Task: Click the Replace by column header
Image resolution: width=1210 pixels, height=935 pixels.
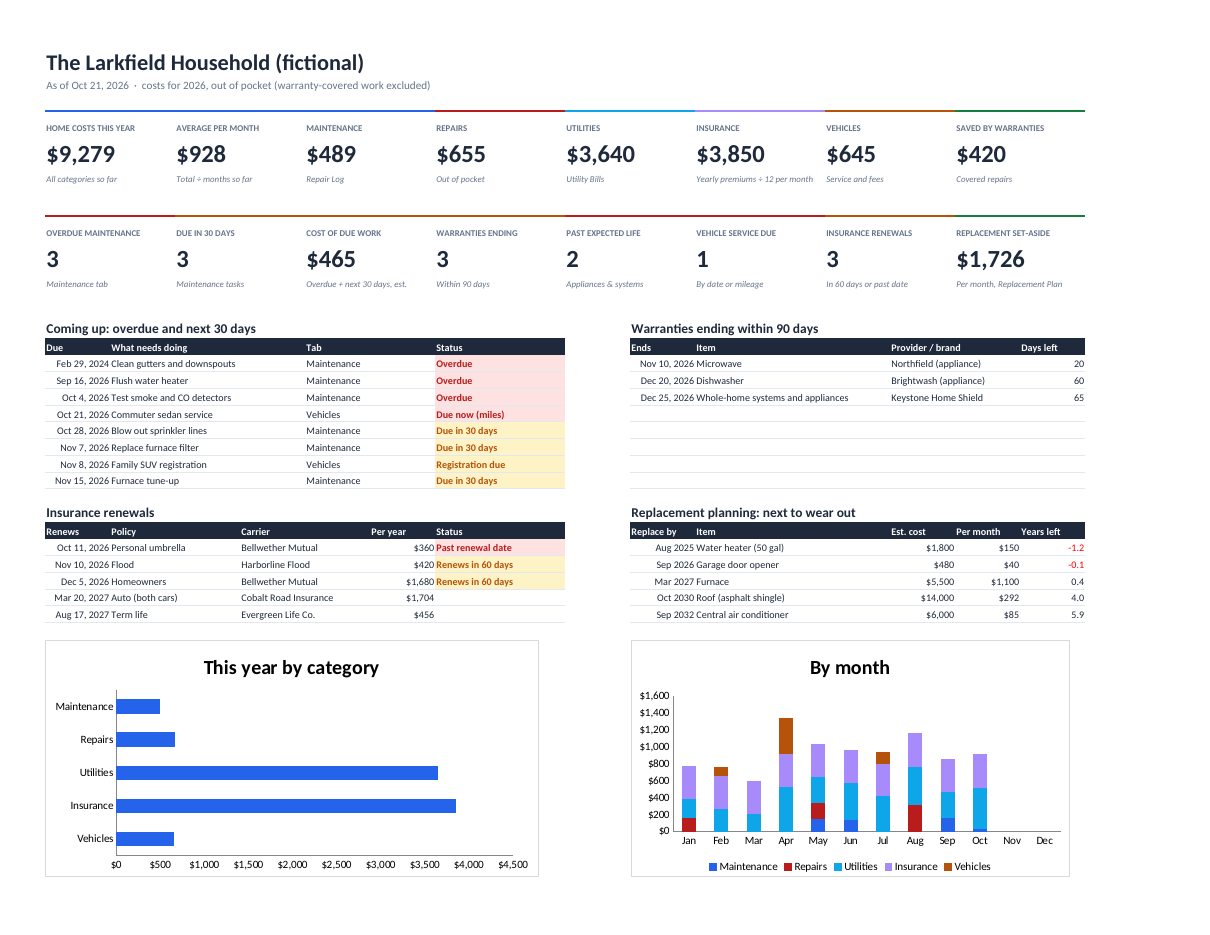Action: (654, 532)
